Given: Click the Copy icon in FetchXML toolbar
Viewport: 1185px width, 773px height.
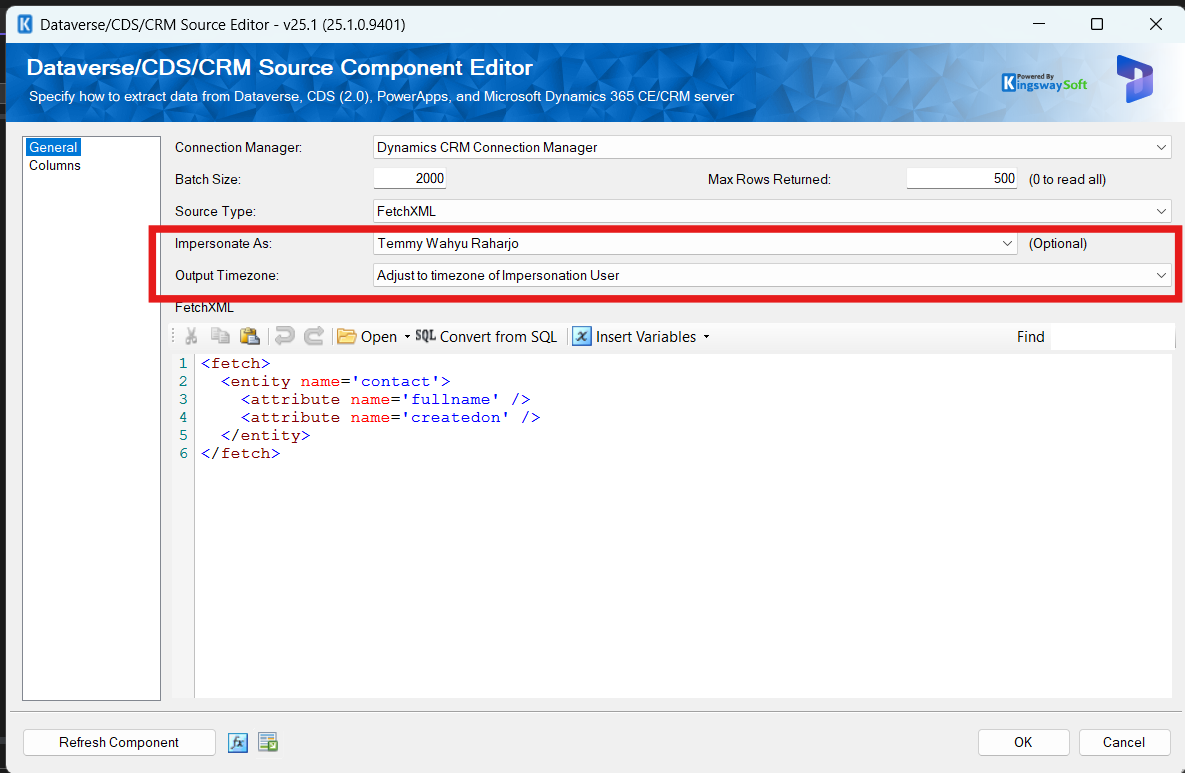Looking at the screenshot, I should 220,336.
